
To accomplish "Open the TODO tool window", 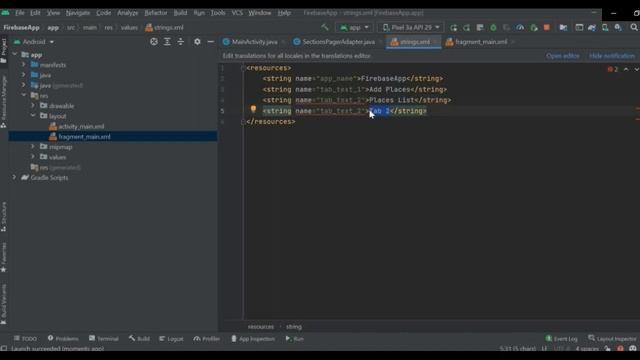I will coord(25,339).
